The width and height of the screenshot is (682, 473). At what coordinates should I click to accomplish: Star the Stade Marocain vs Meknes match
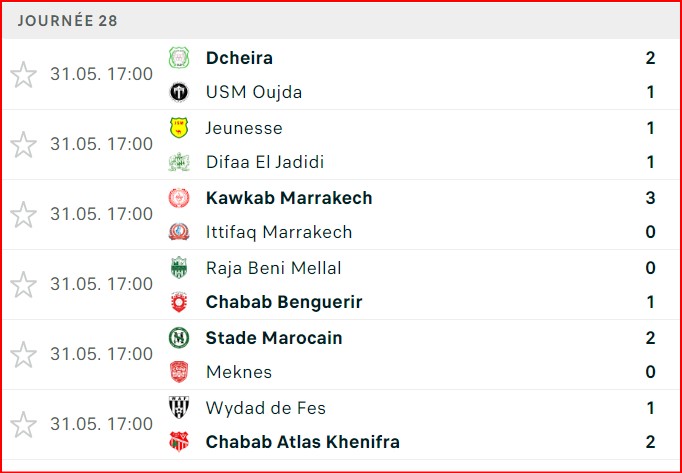coord(23,355)
